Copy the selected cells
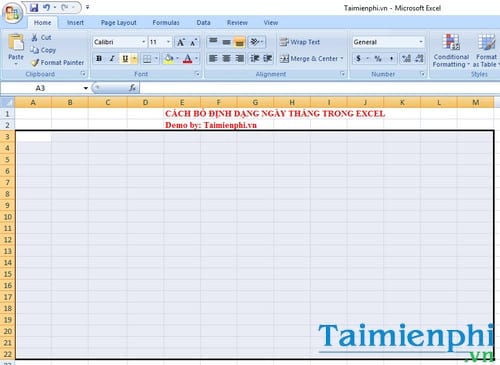This screenshot has height=365, width=500. coord(43,50)
